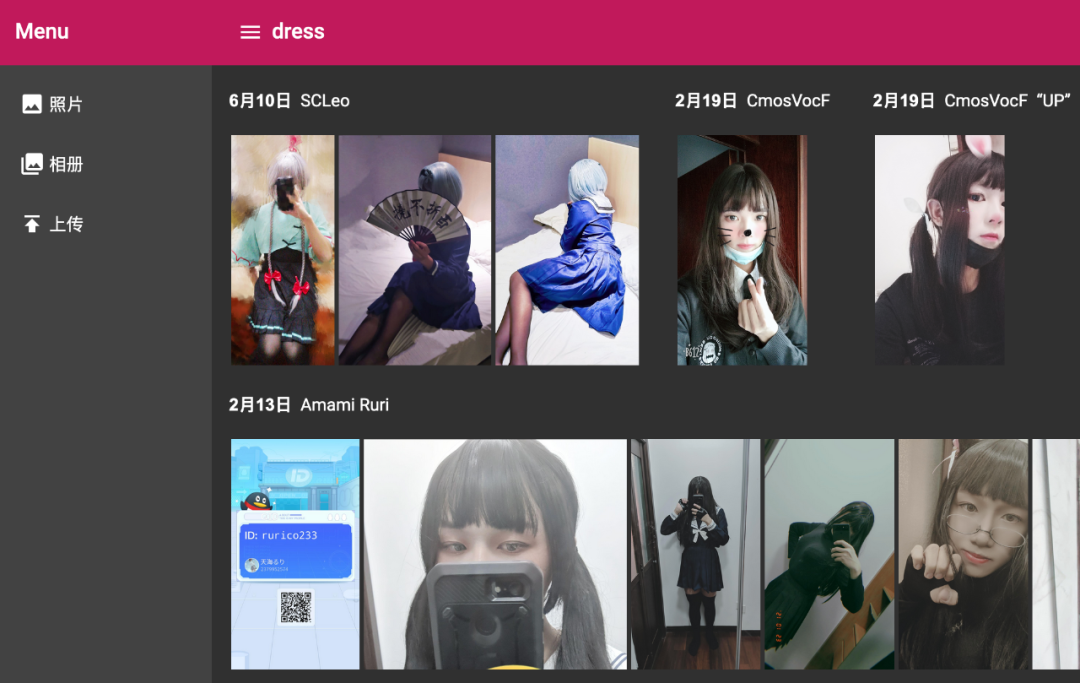Click the Photos (照片) icon in sidebar
This screenshot has width=1080, height=683.
[32, 104]
